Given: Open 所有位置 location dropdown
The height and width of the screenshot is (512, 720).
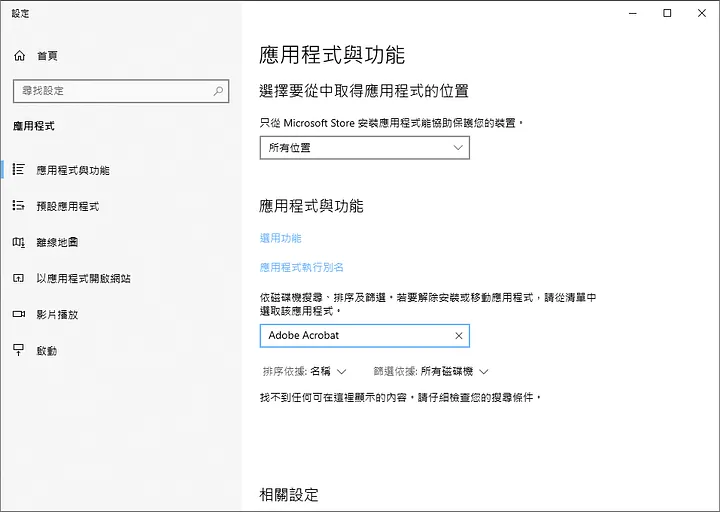Looking at the screenshot, I should coord(365,148).
